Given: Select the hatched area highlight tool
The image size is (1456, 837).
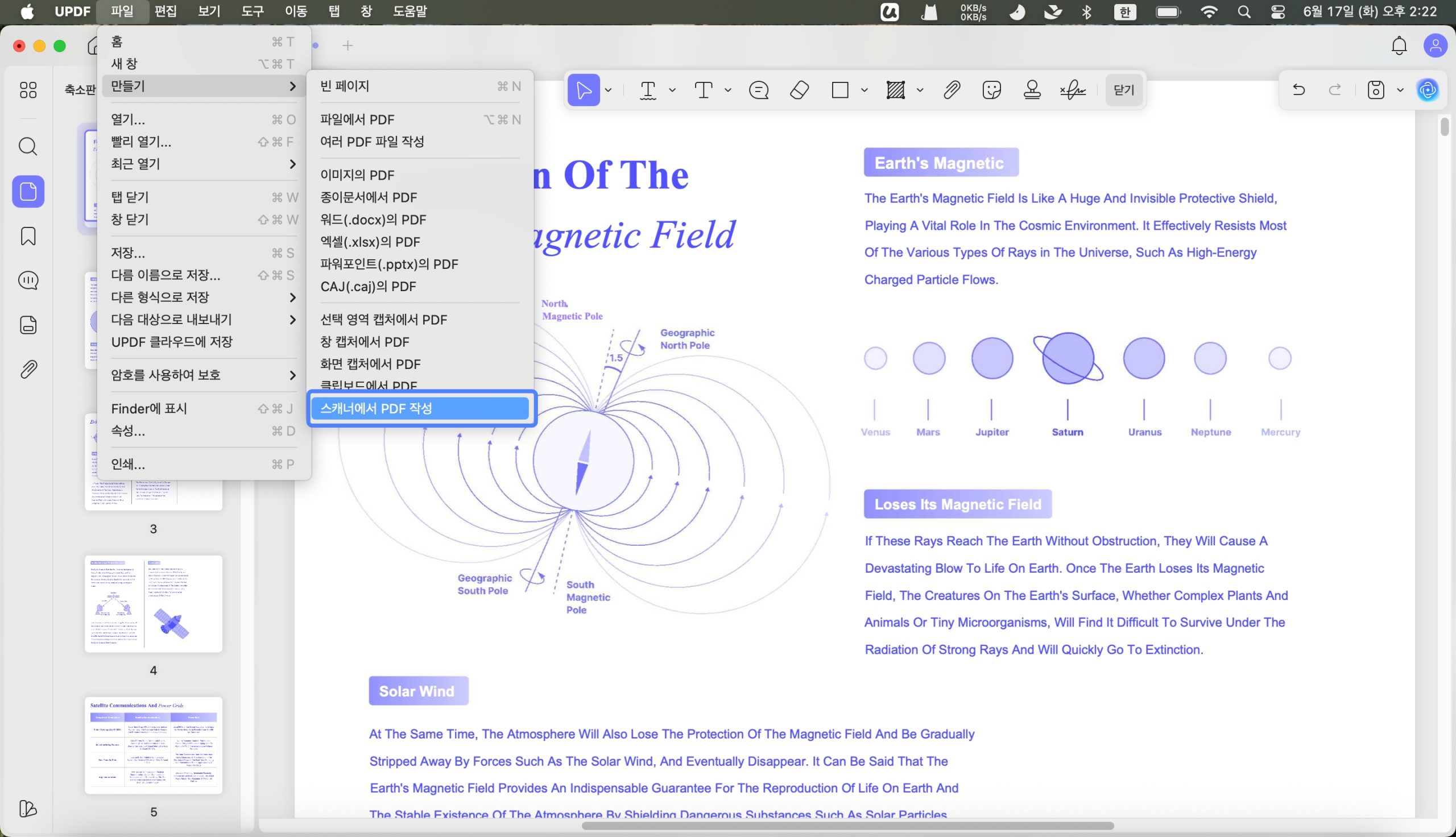Looking at the screenshot, I should 896,90.
